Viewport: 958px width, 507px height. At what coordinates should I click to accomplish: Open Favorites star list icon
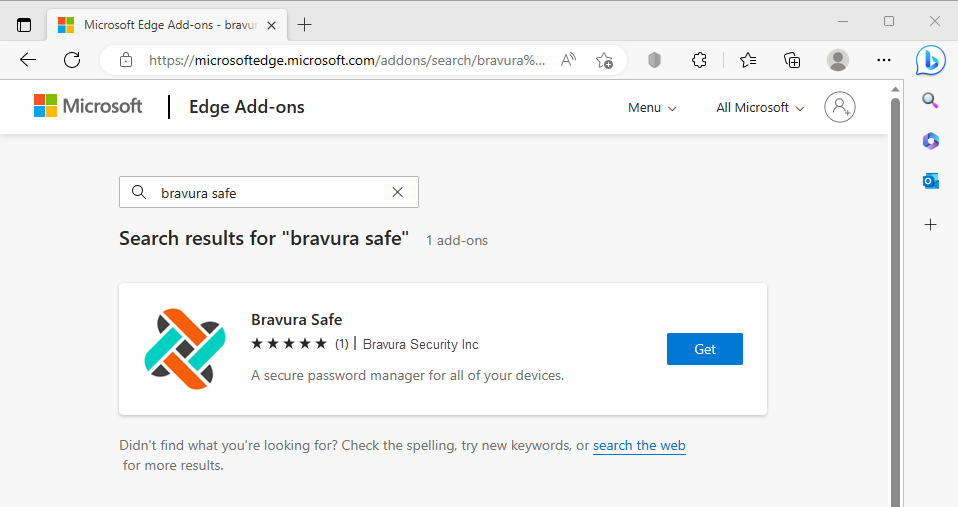(x=748, y=60)
